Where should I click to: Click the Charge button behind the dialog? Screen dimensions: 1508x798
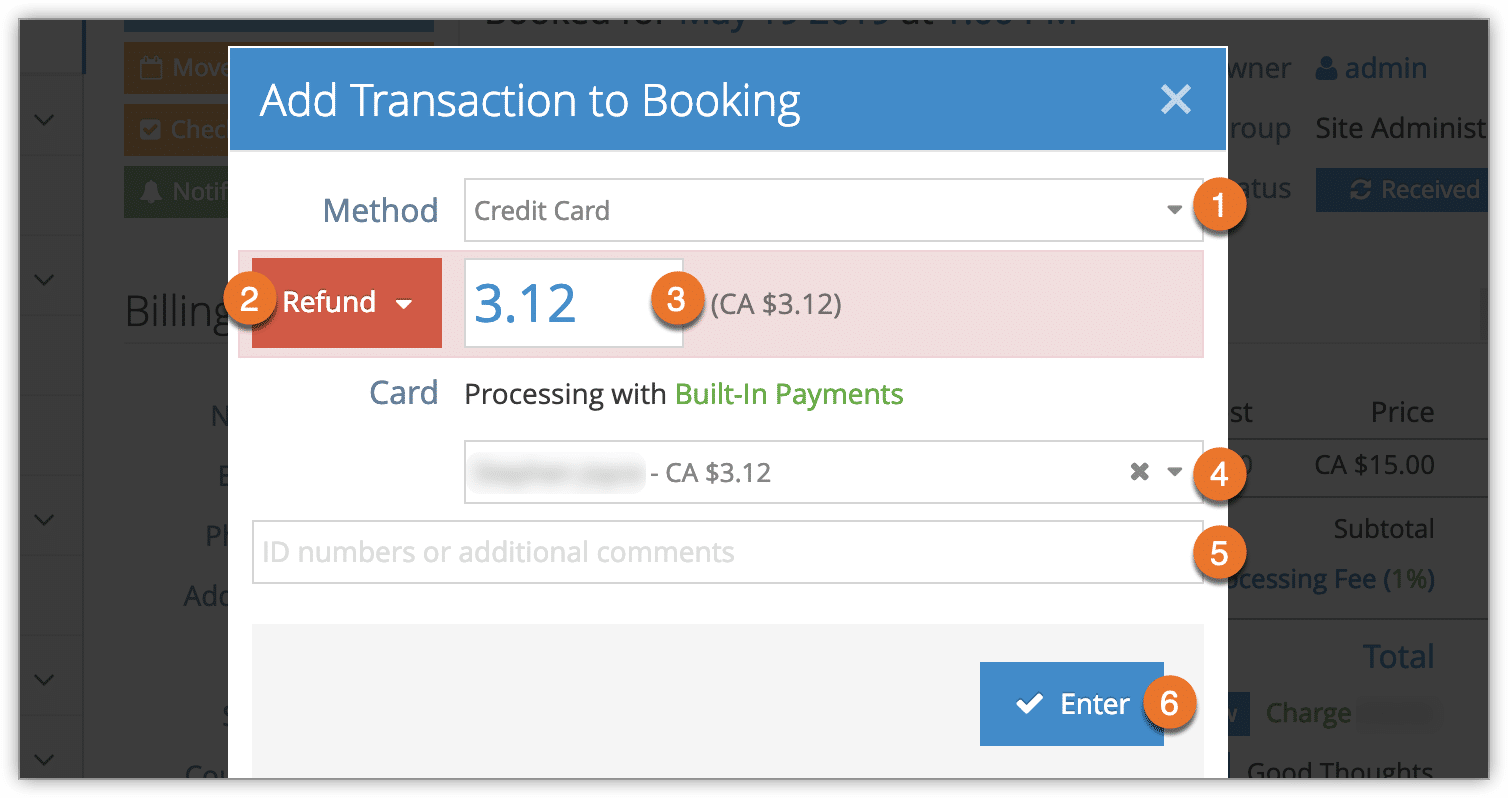tap(1308, 713)
